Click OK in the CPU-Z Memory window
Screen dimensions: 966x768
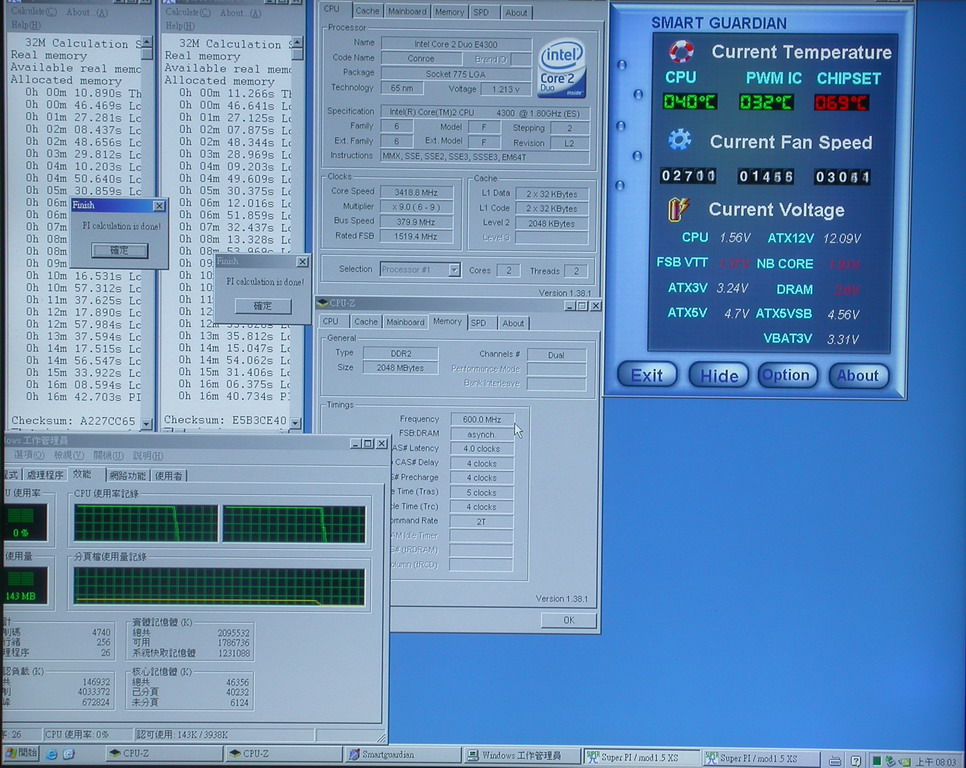pos(569,620)
